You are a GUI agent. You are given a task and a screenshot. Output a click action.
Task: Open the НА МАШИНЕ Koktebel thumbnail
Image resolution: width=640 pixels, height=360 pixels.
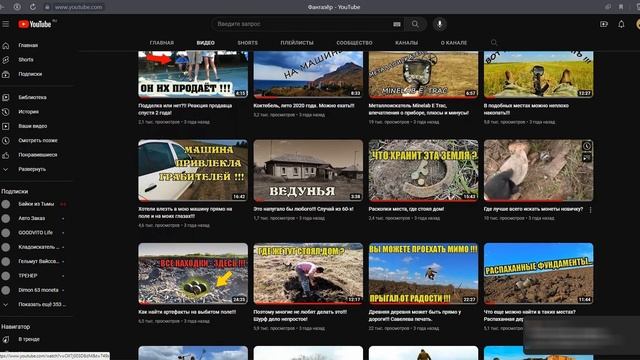308,75
